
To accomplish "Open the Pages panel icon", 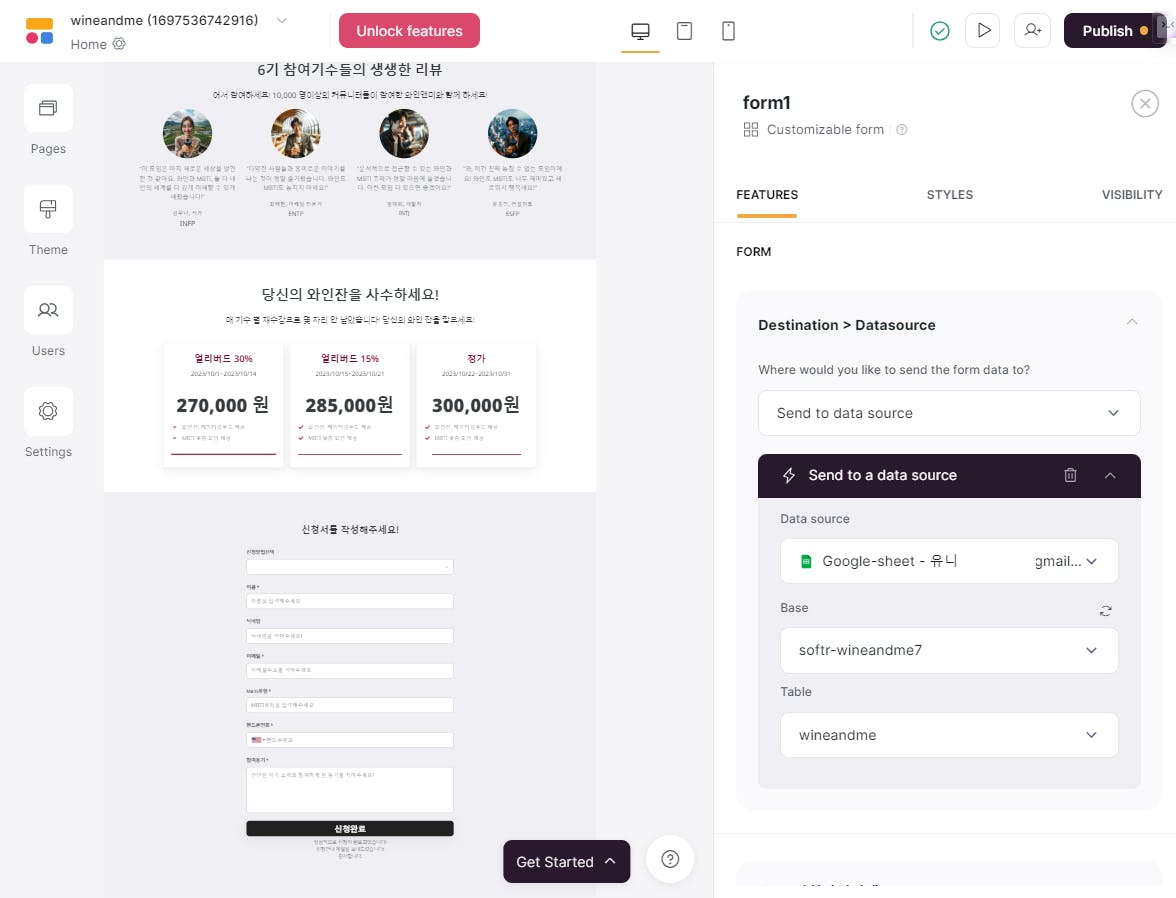I will pos(48,109).
